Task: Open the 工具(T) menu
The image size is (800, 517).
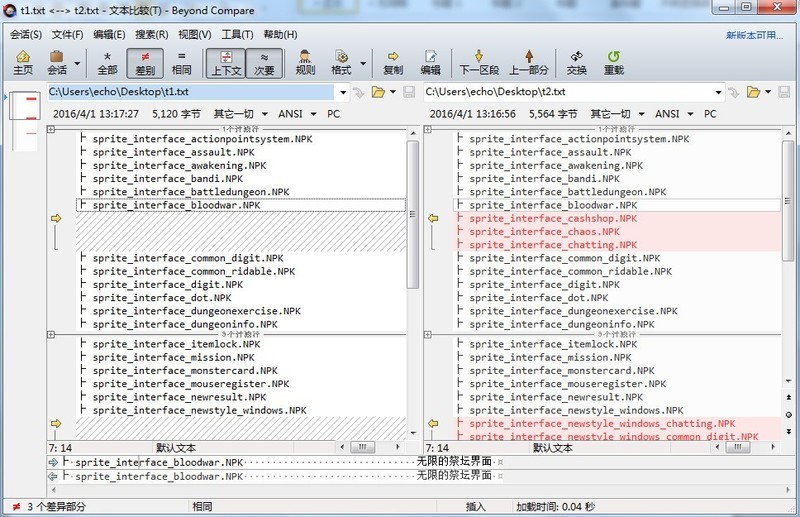Action: (237, 35)
